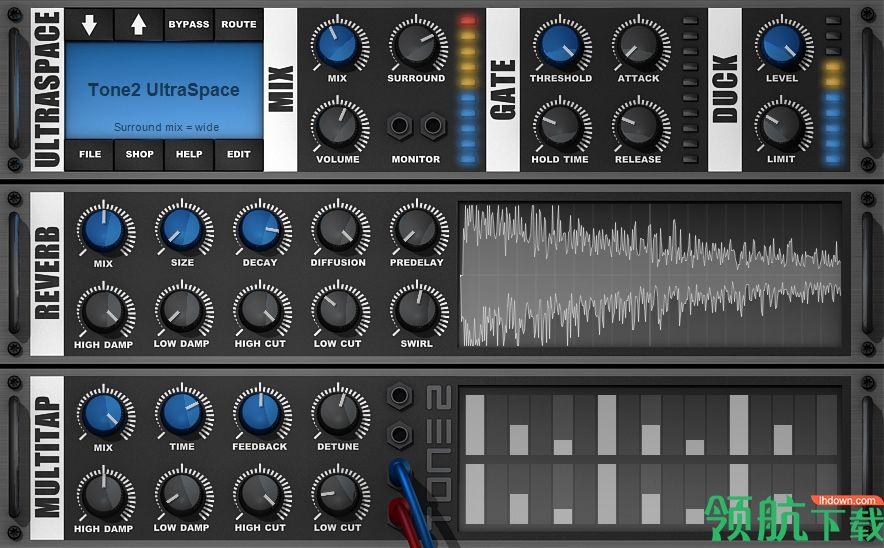This screenshot has width=884, height=548.
Task: Click the reverb LOW DAMP knob
Action: click(x=182, y=310)
